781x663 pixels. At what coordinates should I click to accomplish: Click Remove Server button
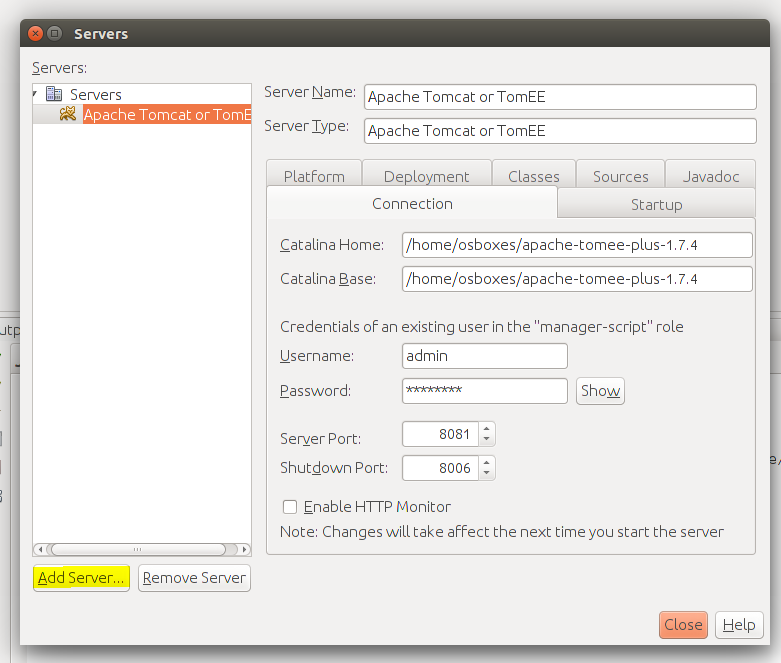pyautogui.click(x=194, y=578)
